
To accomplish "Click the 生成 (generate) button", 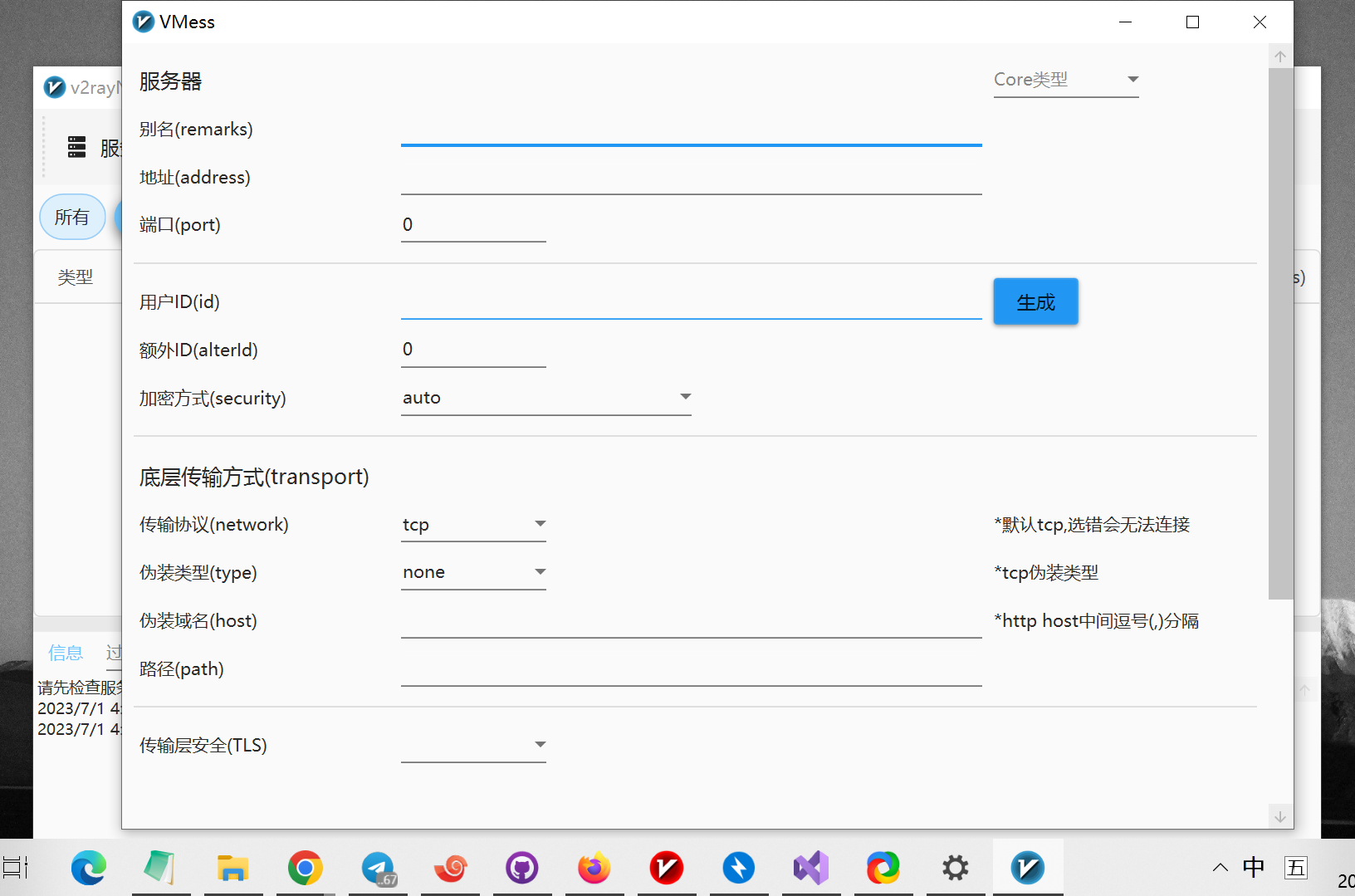I will pyautogui.click(x=1035, y=301).
